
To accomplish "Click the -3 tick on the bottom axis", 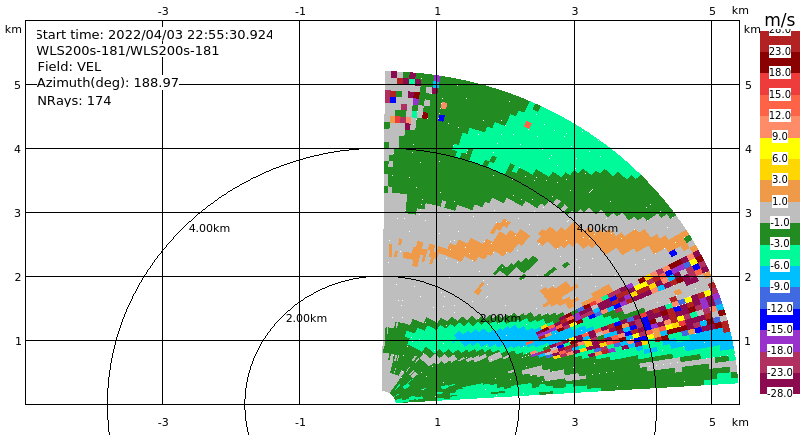I will click(x=163, y=422).
